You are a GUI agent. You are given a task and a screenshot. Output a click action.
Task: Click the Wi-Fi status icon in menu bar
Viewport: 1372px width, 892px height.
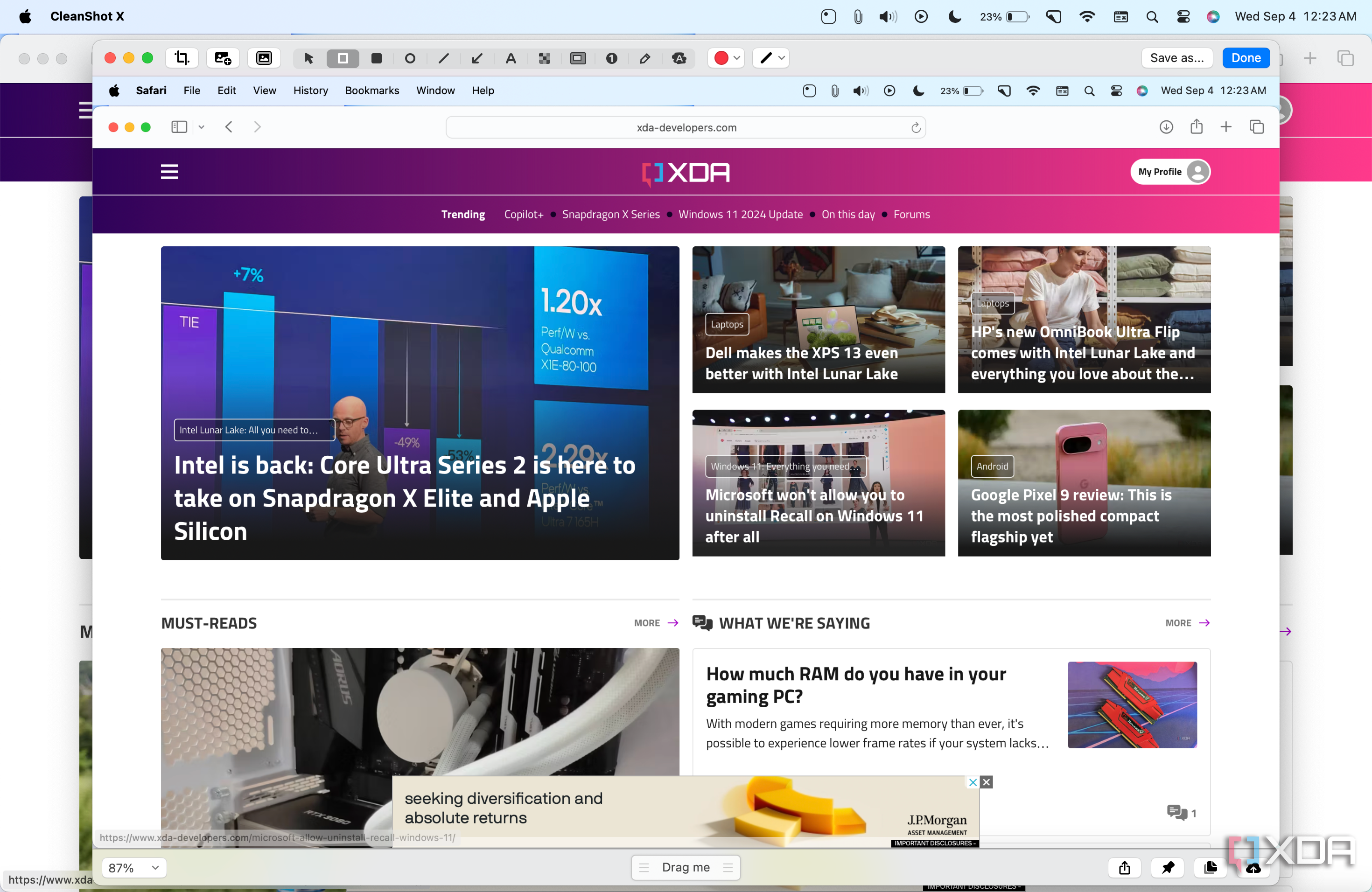(x=1087, y=16)
